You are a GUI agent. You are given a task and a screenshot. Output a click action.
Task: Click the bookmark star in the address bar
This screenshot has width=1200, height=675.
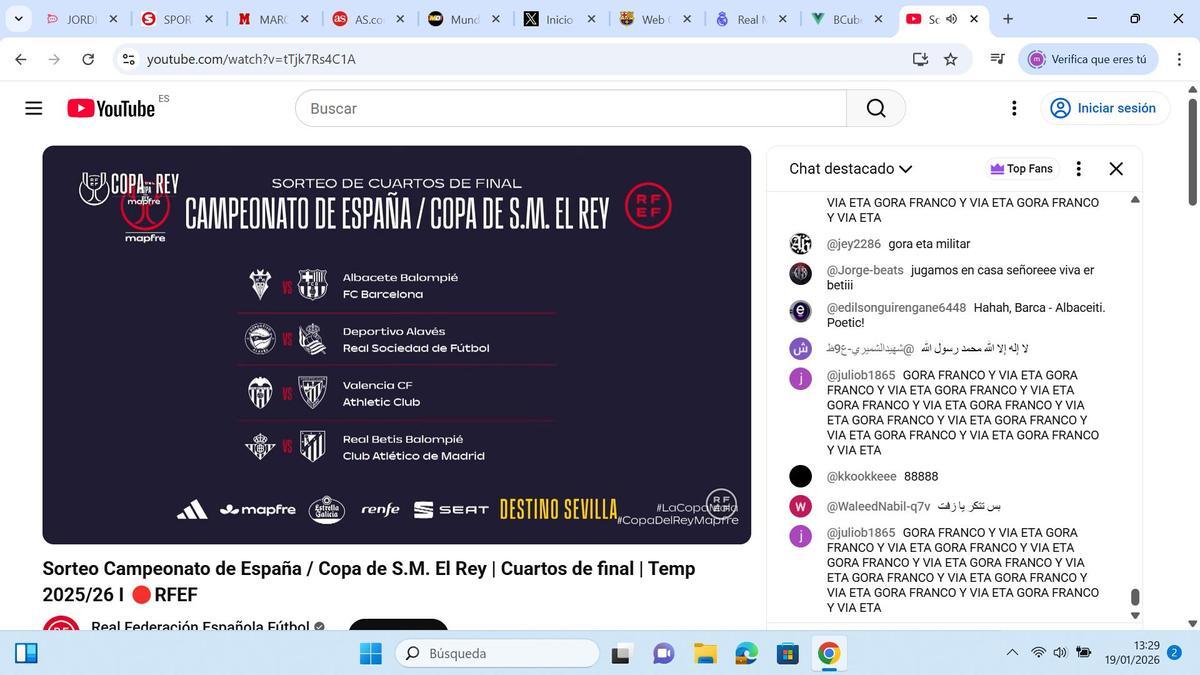click(950, 58)
